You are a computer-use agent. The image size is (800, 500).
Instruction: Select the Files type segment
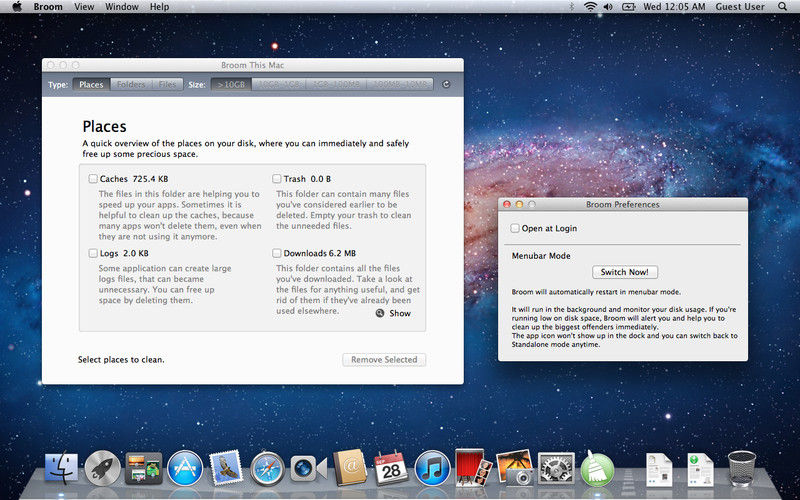(x=167, y=85)
